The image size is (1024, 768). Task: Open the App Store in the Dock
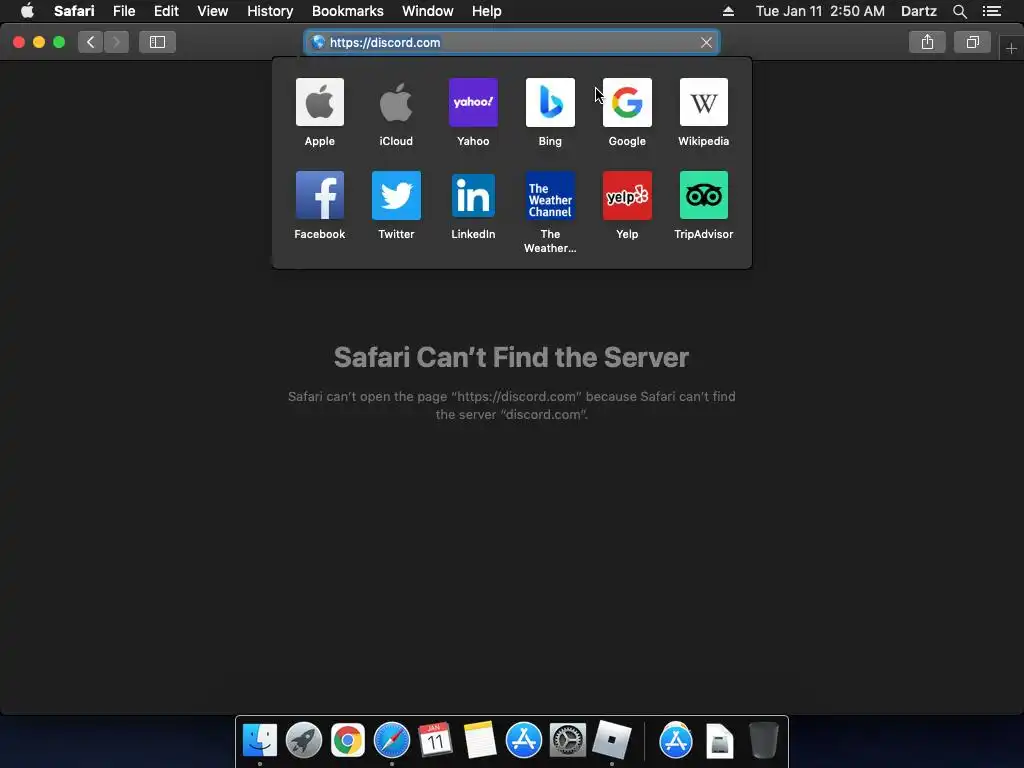(x=524, y=741)
